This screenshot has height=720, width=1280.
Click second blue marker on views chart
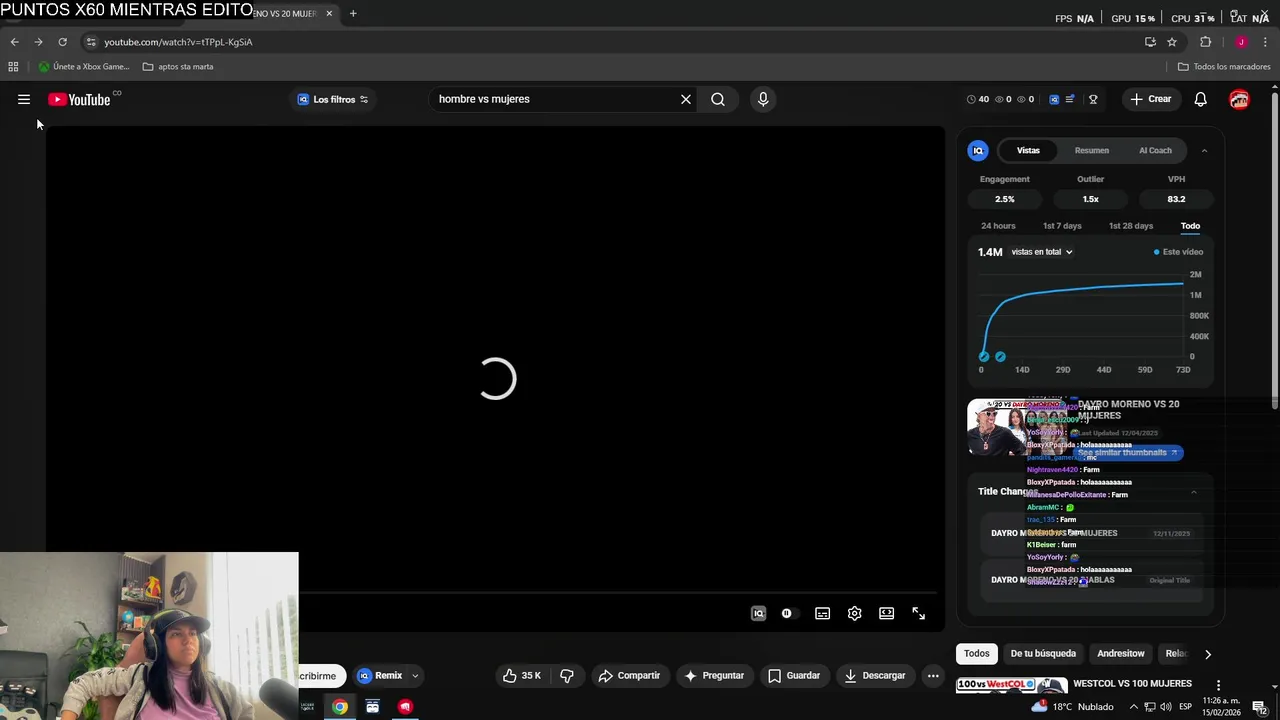tap(1000, 356)
